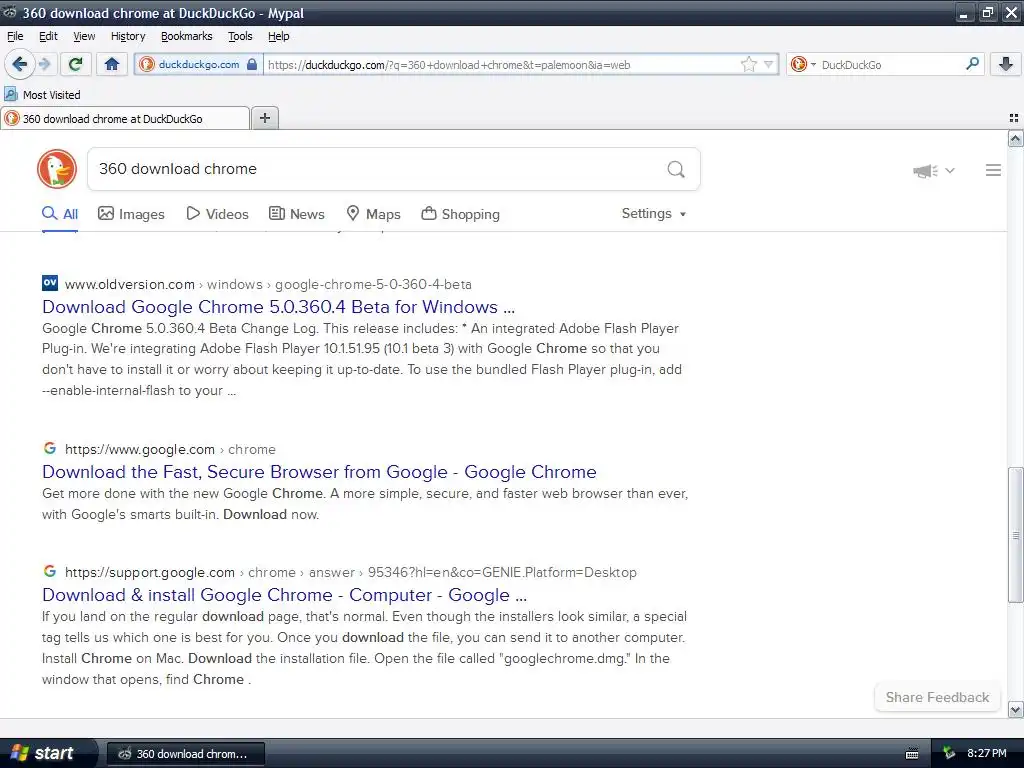Click the keyboard icon in the system tray
The height and width of the screenshot is (768, 1024).
tap(912, 754)
